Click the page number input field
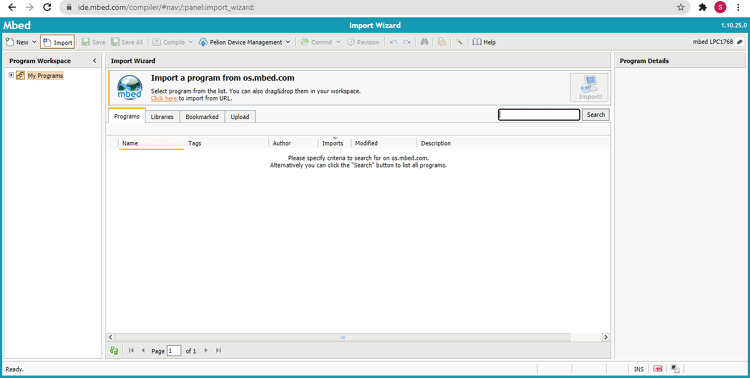 coord(174,351)
